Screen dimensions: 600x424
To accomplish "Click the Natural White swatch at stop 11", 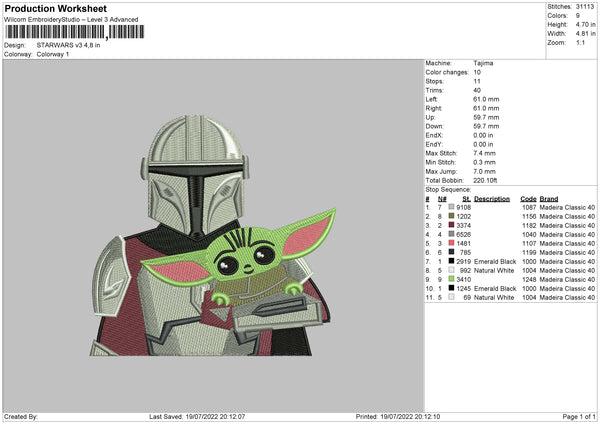I will pos(449,297).
